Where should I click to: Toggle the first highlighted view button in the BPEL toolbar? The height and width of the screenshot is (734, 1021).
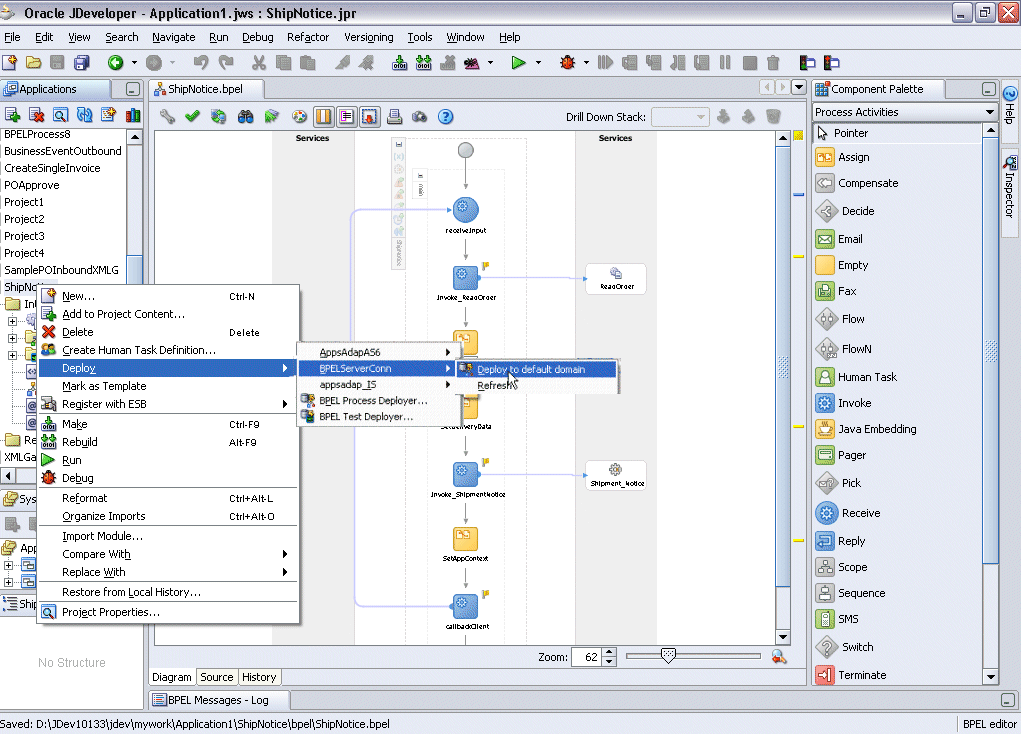[324, 117]
